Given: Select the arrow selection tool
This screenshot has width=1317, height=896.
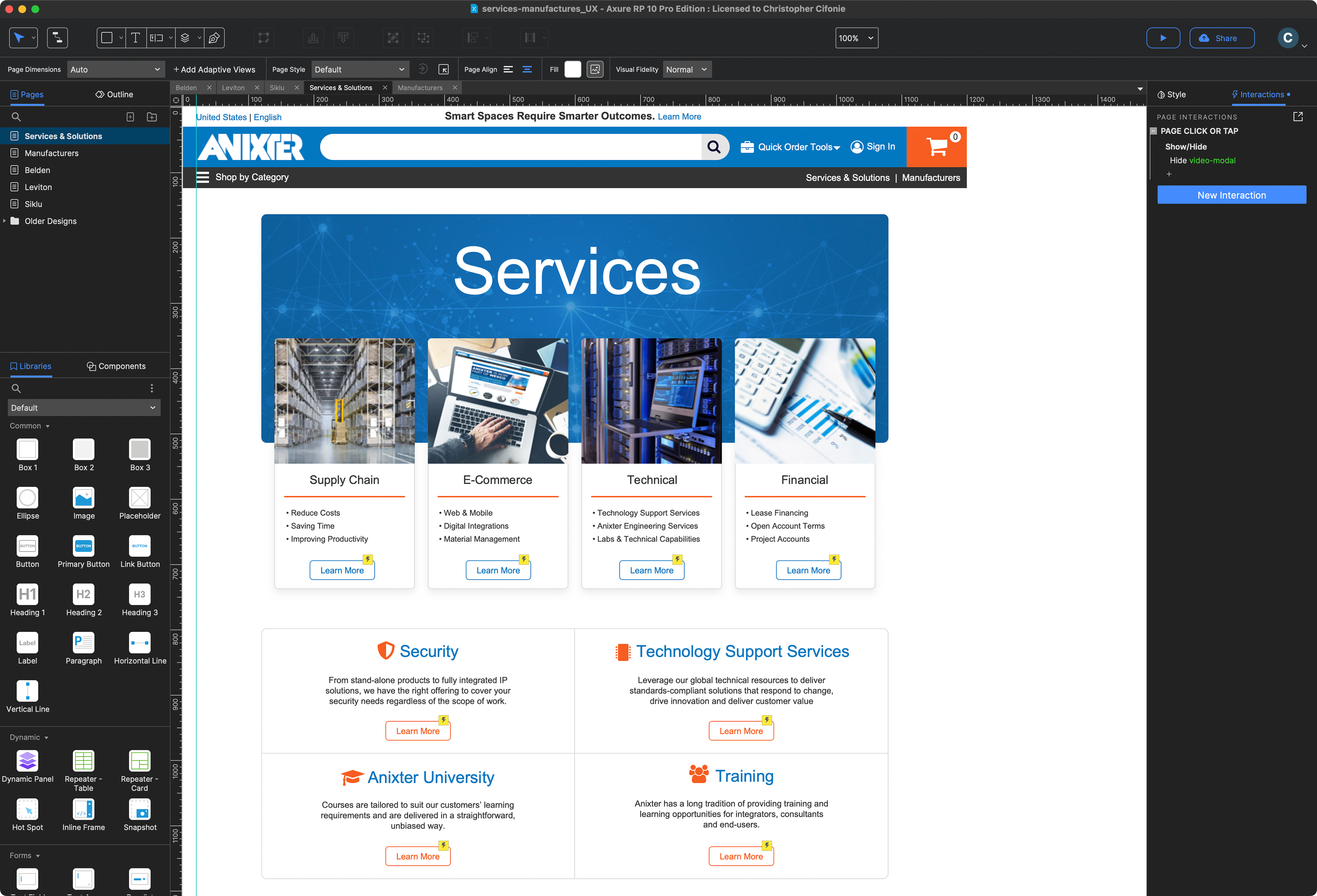Looking at the screenshot, I should coord(19,38).
